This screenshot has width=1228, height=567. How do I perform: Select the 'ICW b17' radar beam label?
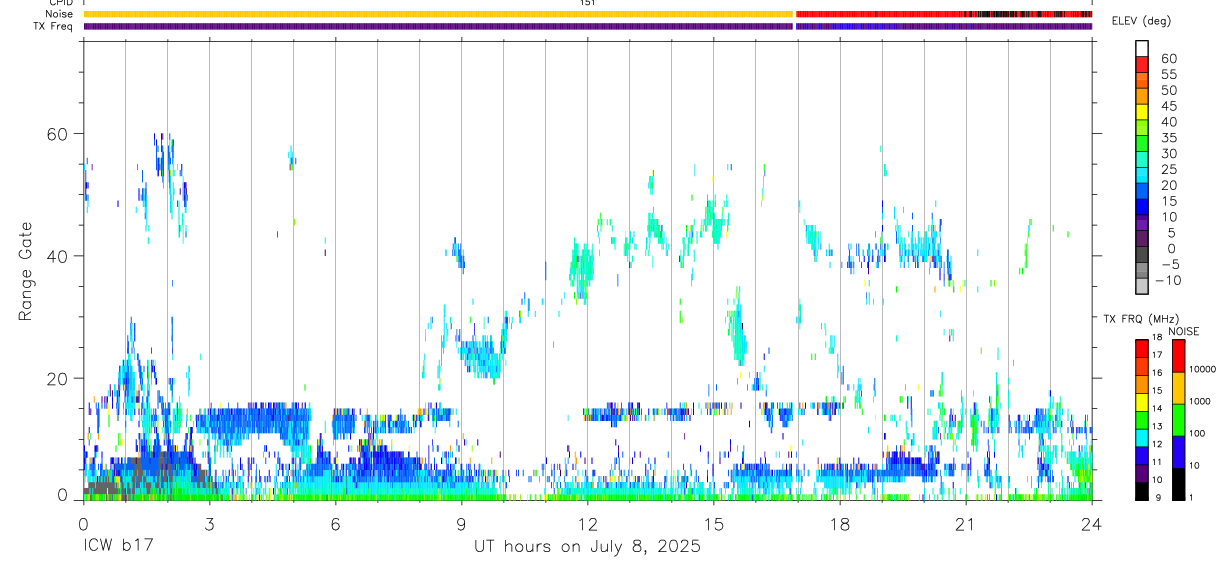coord(118,547)
